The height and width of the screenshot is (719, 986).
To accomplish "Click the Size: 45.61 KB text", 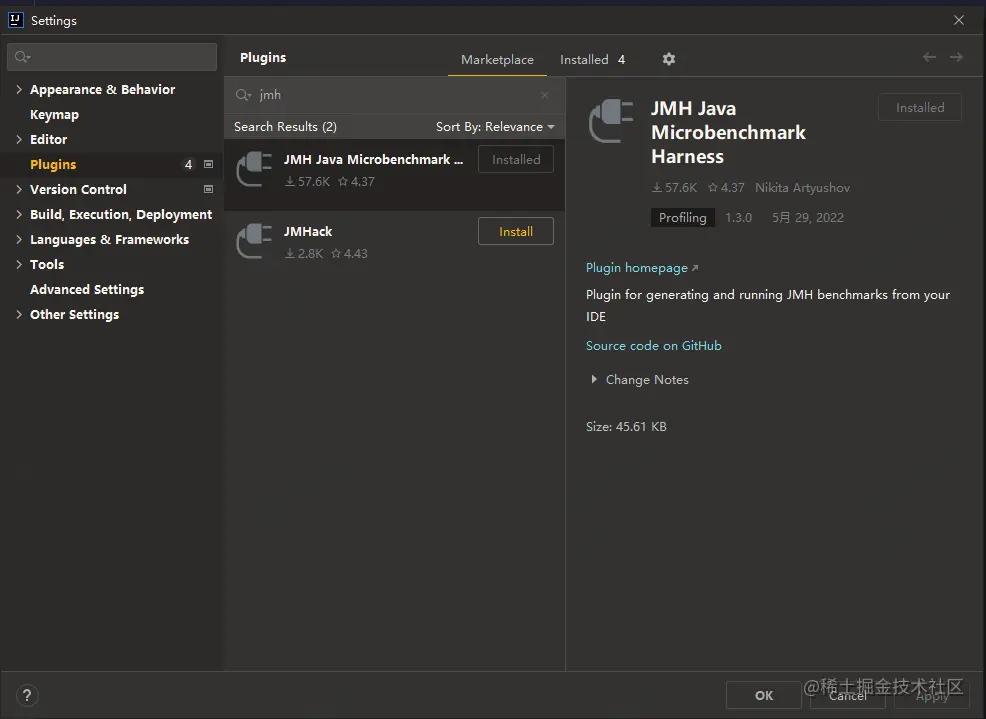I will pos(626,426).
